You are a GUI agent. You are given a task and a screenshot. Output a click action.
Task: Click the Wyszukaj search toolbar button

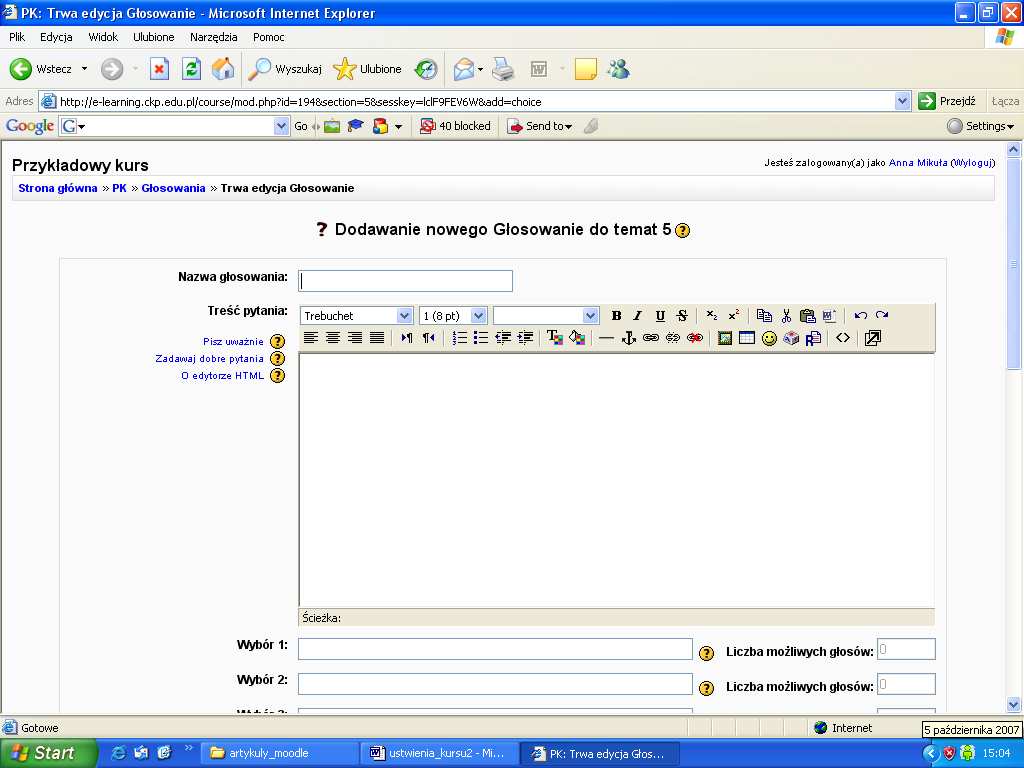[x=285, y=69]
